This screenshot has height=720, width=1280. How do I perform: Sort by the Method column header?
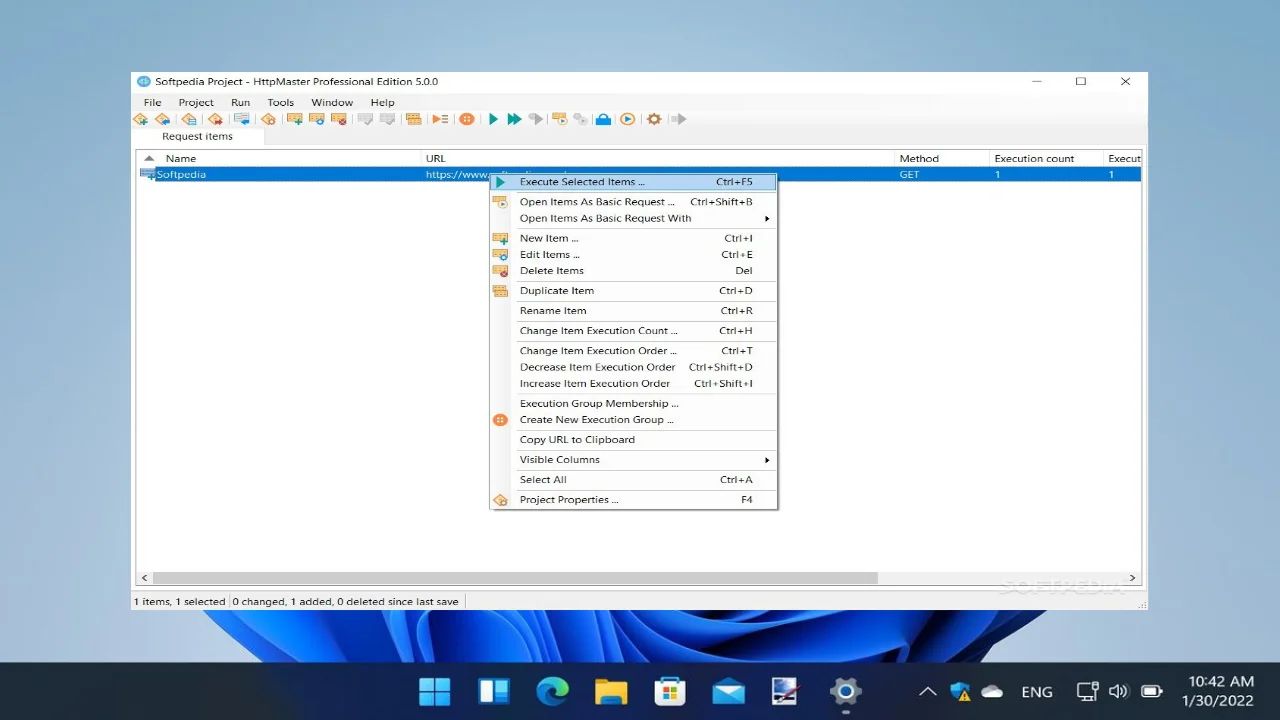[x=942, y=158]
